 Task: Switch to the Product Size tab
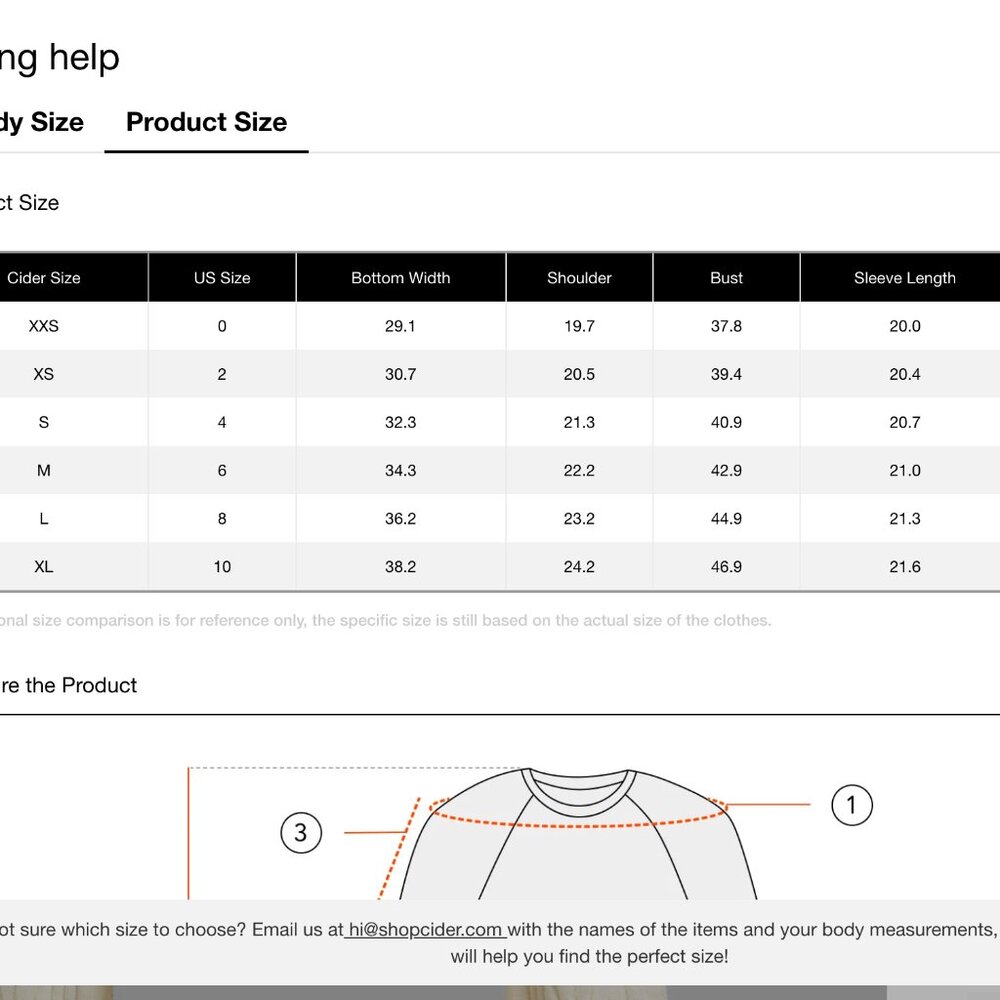[206, 122]
